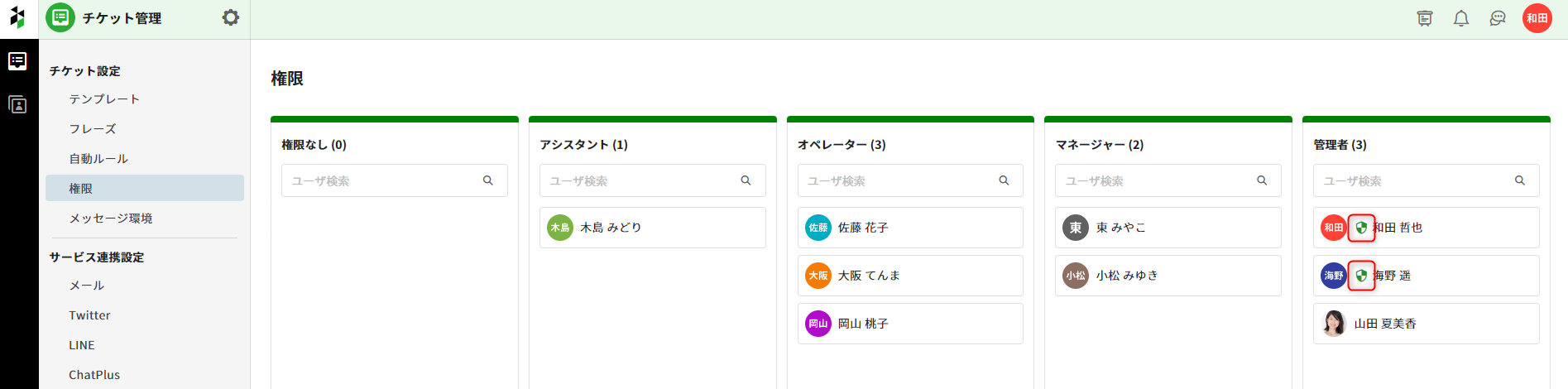
Task: Open the LINE integration settings
Action: pyautogui.click(x=82, y=345)
